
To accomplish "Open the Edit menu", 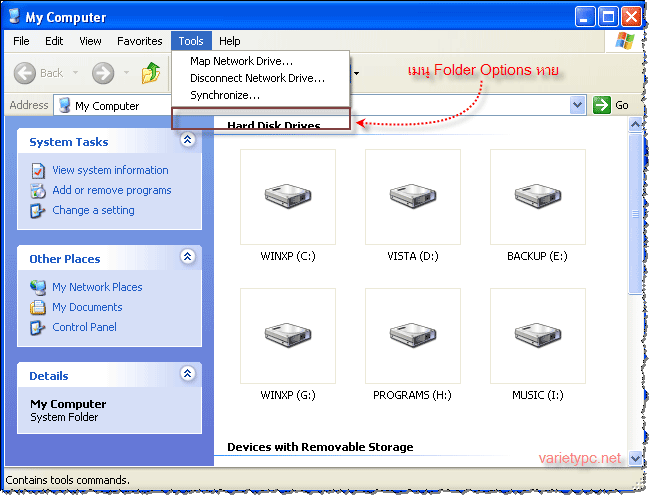I will point(54,41).
